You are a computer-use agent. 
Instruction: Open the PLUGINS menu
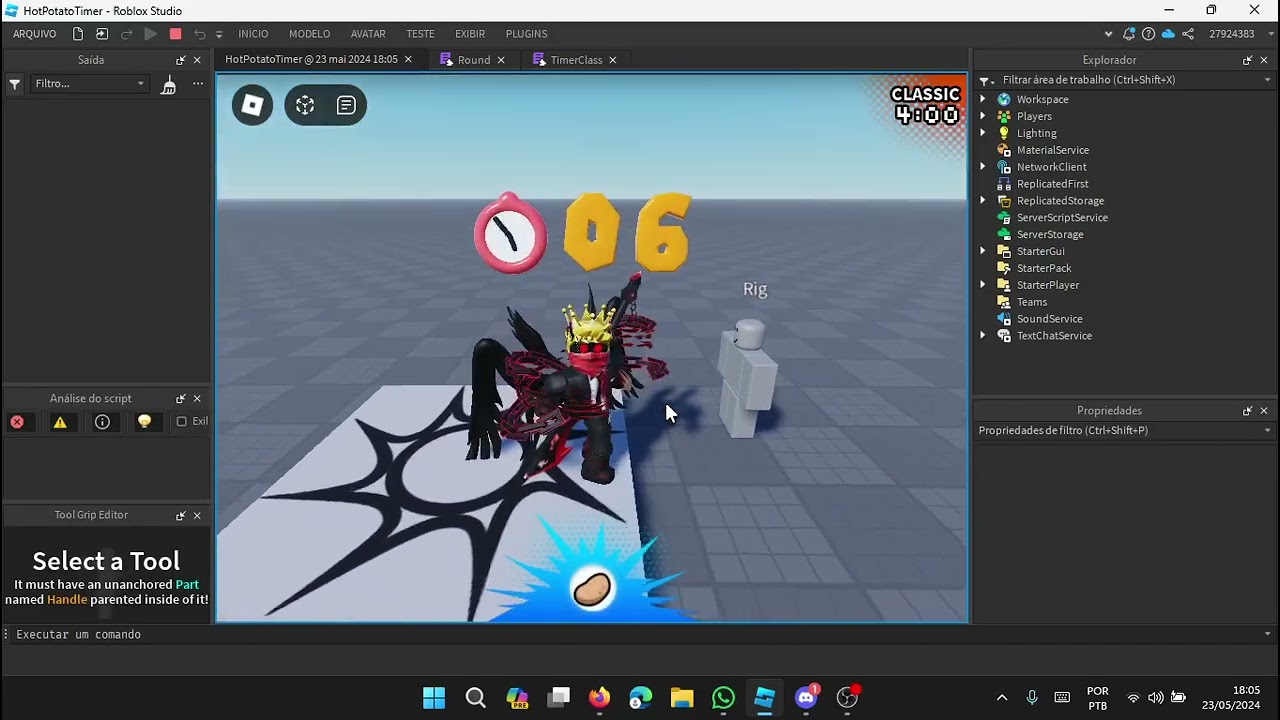tap(526, 34)
